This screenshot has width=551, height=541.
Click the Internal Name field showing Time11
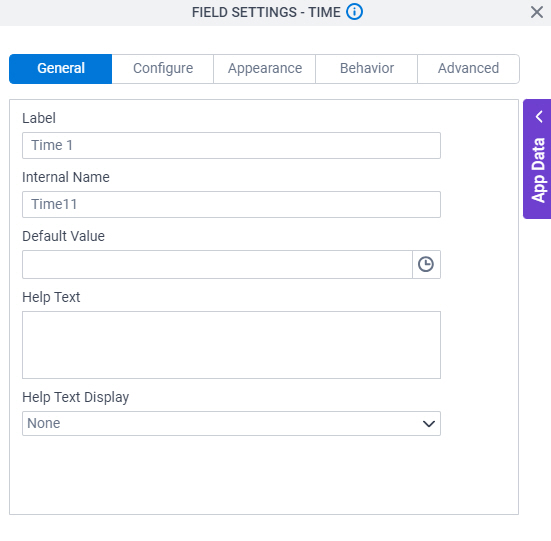231,204
